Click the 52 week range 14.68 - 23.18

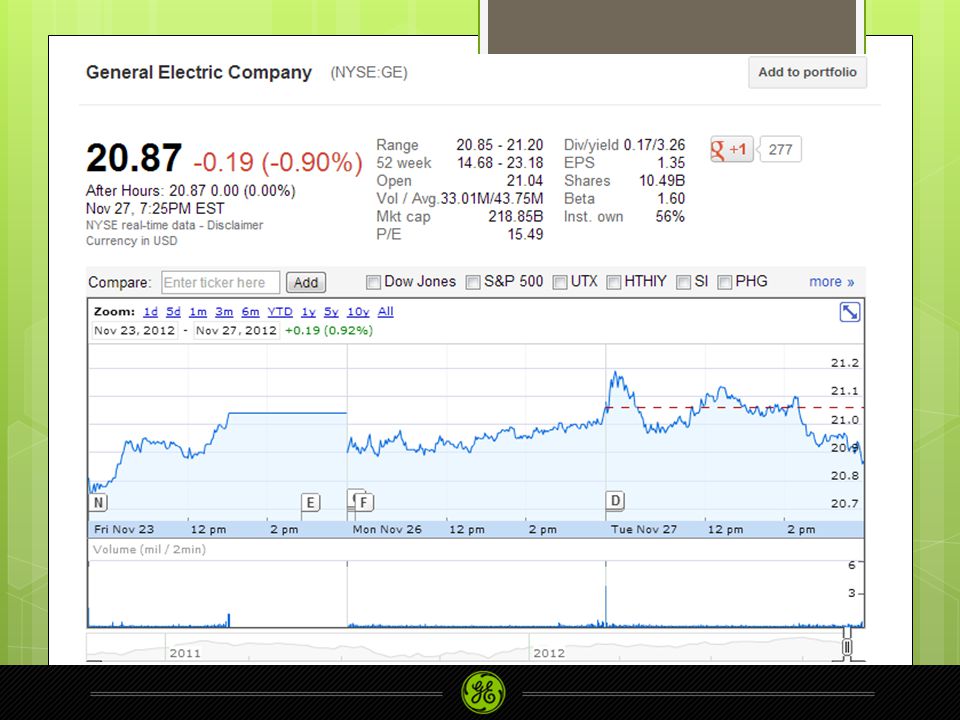[x=500, y=163]
